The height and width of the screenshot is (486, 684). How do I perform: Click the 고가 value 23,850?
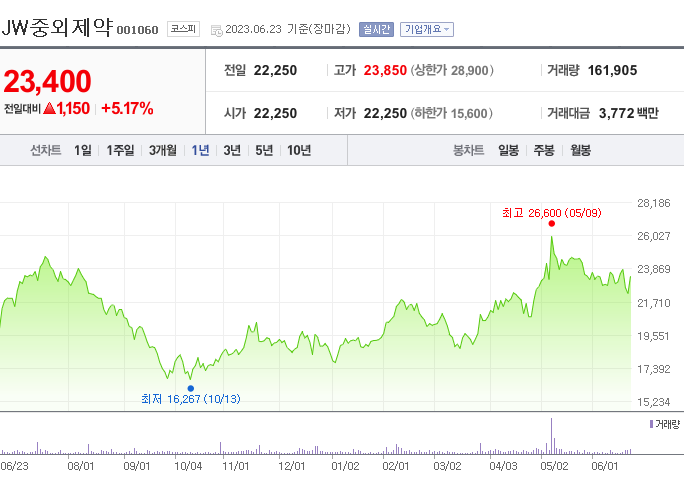click(385, 70)
